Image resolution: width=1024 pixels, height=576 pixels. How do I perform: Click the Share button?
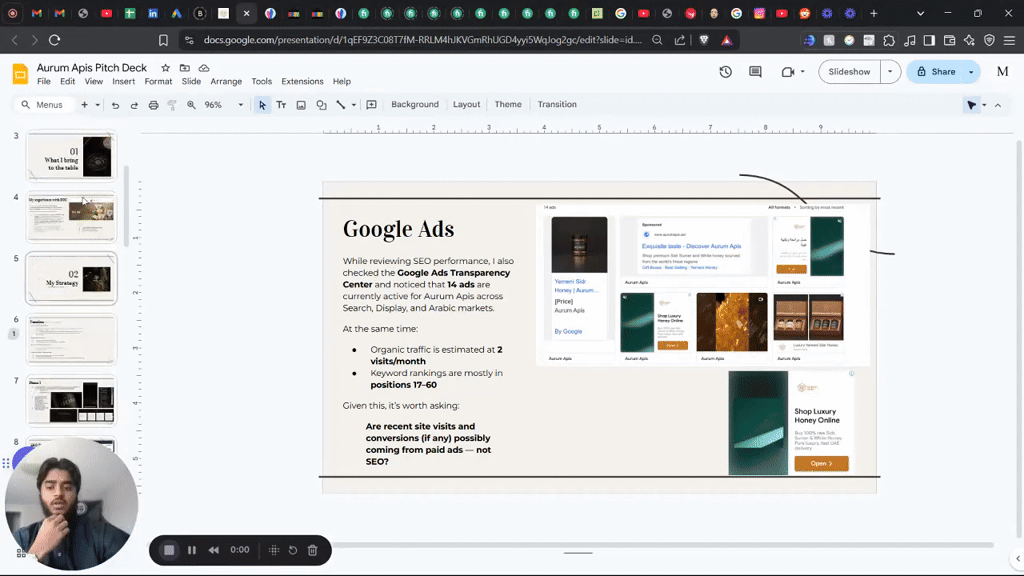[935, 72]
